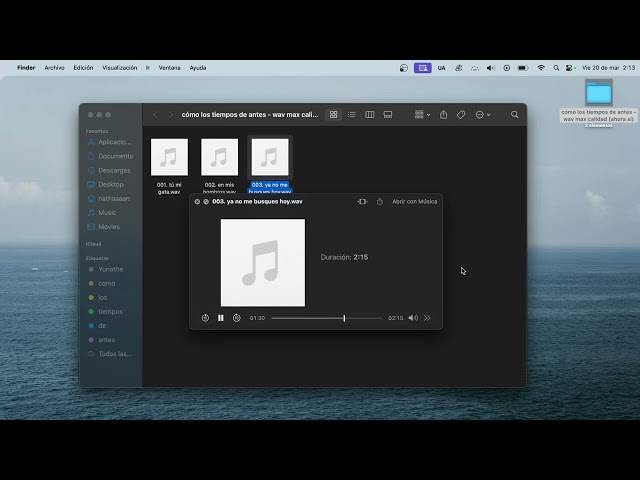Viewport: 640px width, 480px height.
Task: Share the previewed wav file
Action: pos(380,202)
